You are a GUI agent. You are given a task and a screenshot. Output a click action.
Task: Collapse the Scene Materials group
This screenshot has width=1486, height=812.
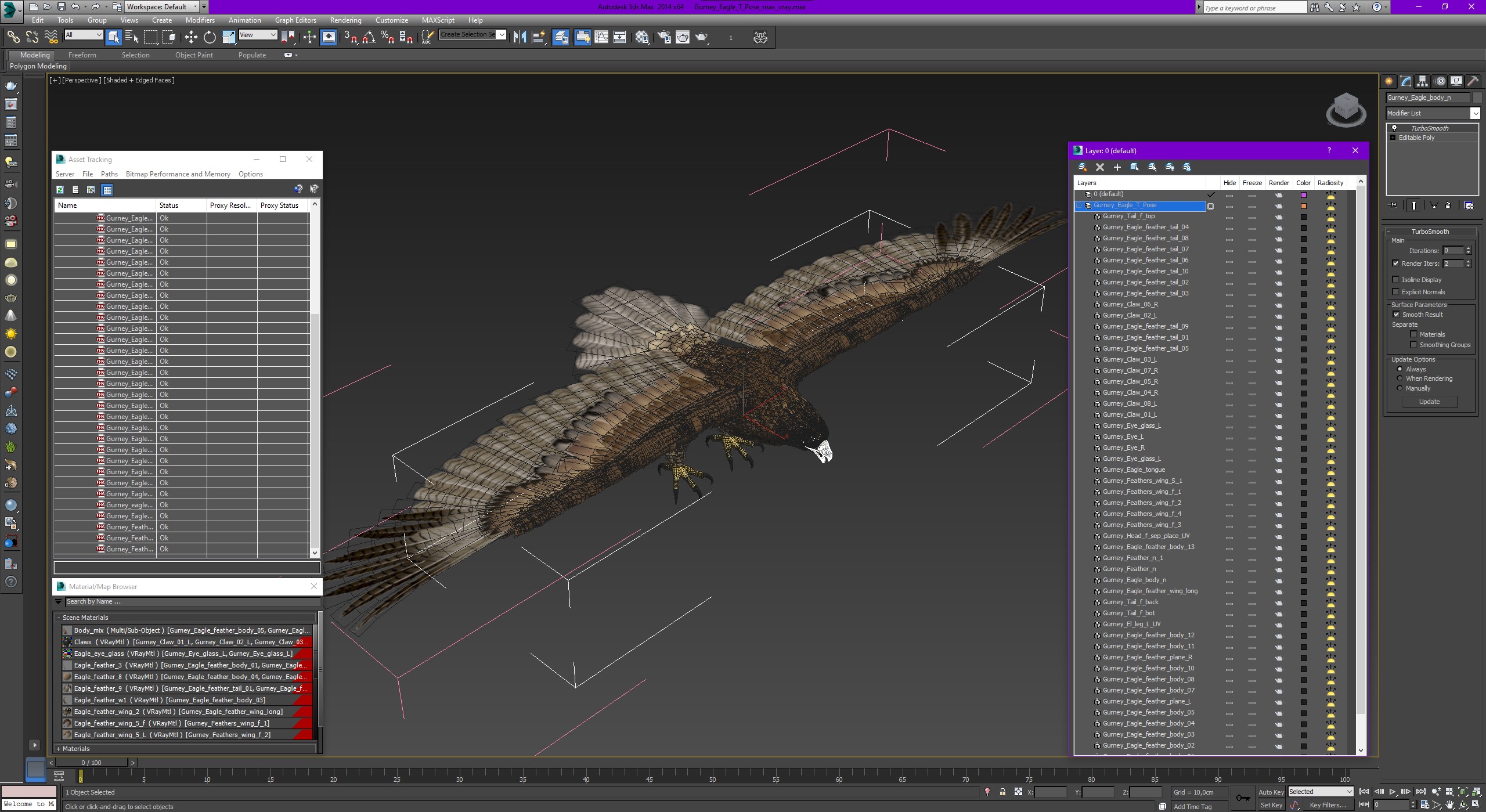coord(59,618)
